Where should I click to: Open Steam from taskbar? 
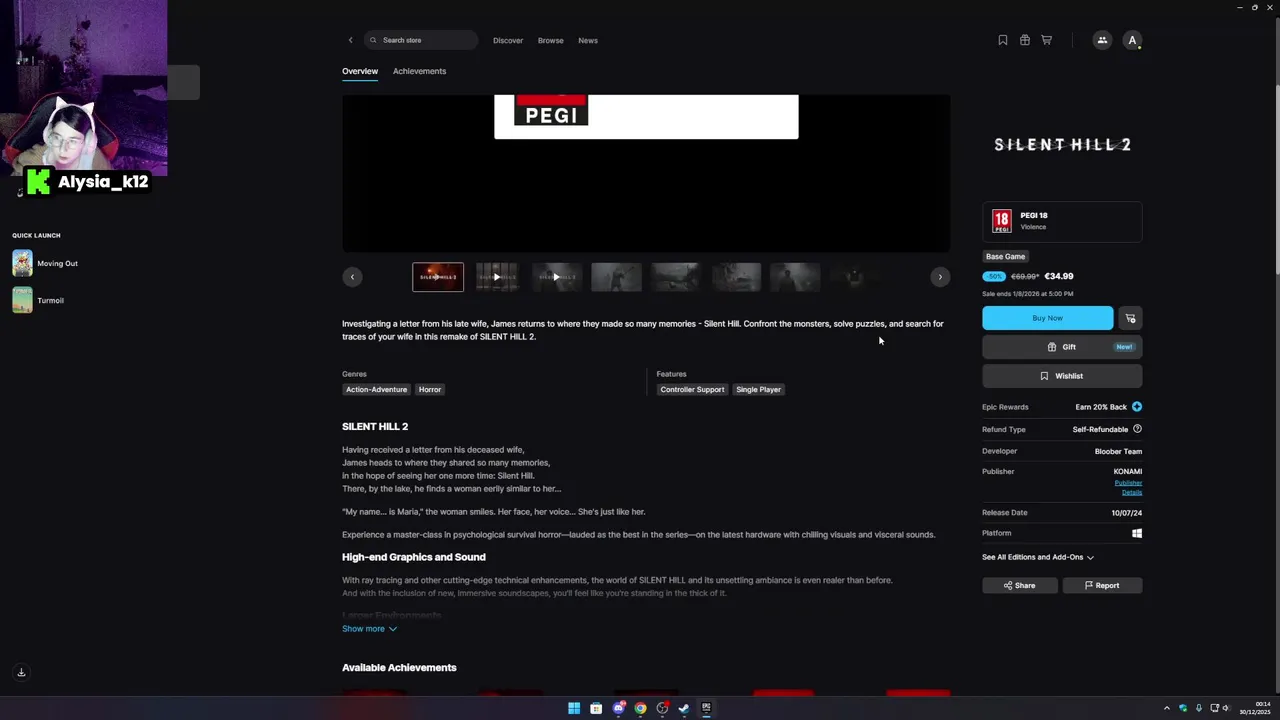[x=684, y=708]
